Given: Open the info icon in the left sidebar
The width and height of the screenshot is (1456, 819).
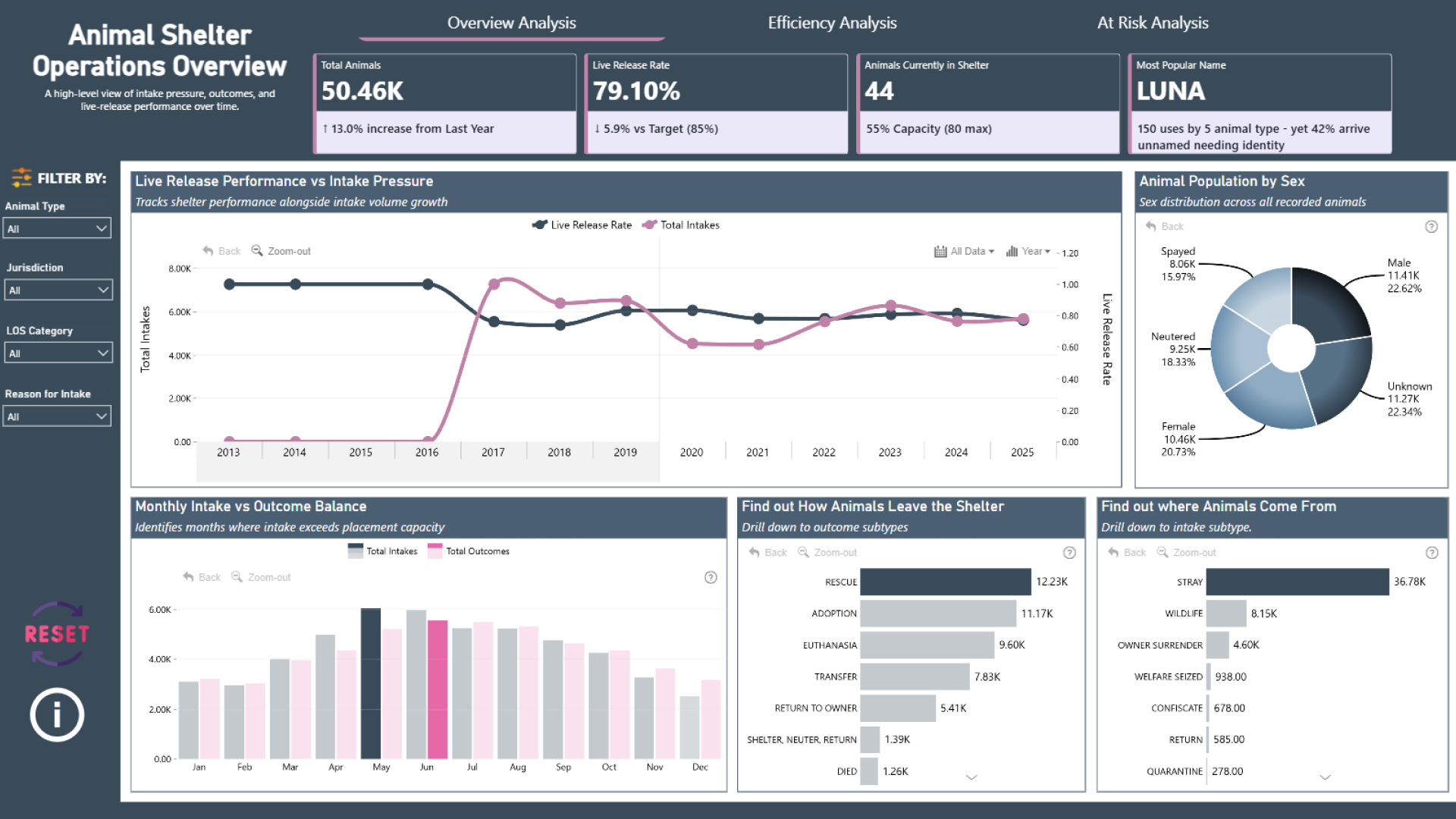Looking at the screenshot, I should click(x=56, y=714).
